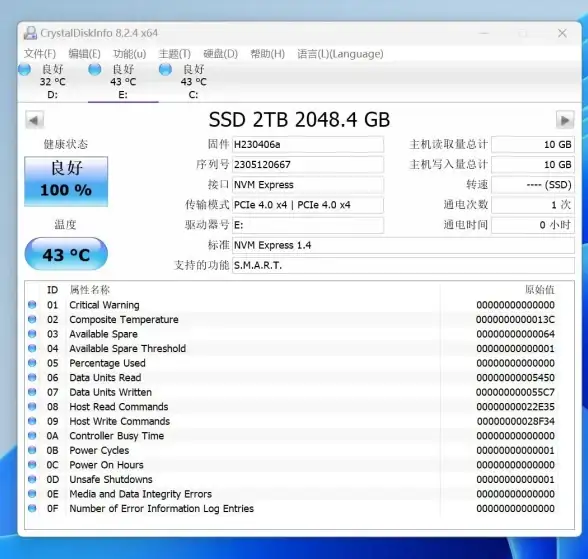Click the 良好 100% health status button
Image resolution: width=588 pixels, height=559 pixels.
[x=66, y=181]
